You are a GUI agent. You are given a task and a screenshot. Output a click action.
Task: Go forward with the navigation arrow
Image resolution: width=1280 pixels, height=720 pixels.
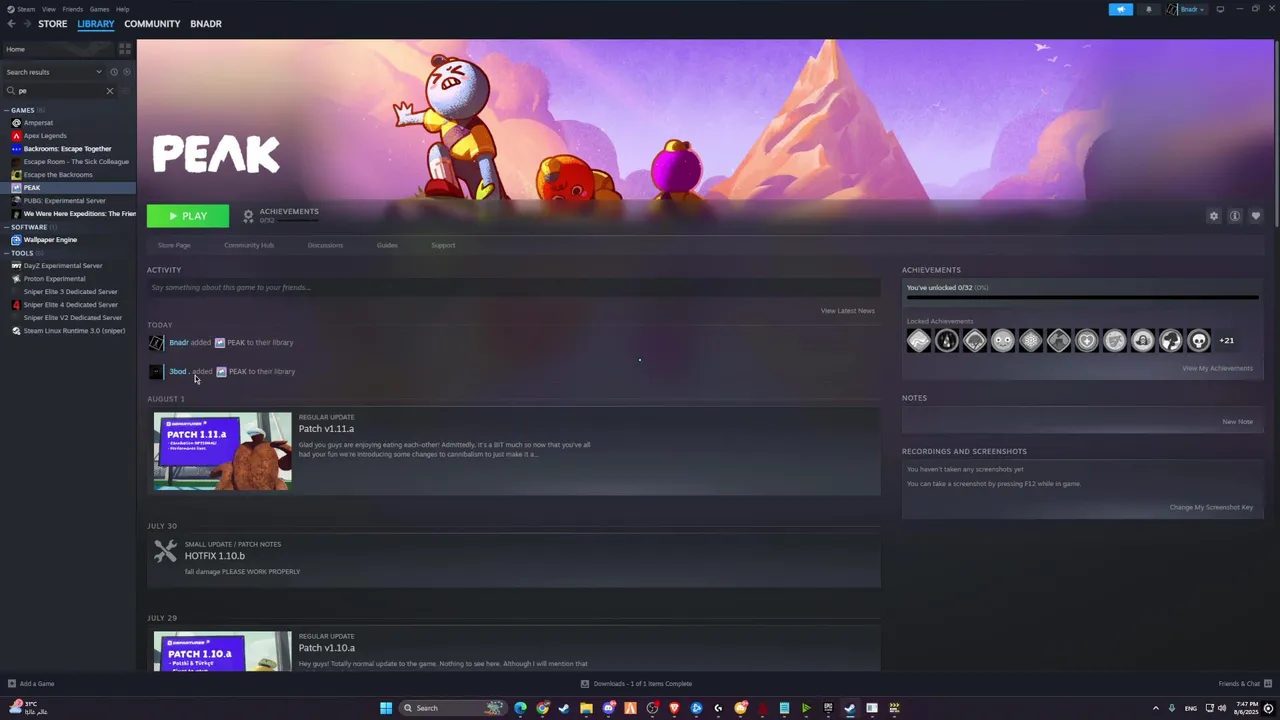click(26, 23)
